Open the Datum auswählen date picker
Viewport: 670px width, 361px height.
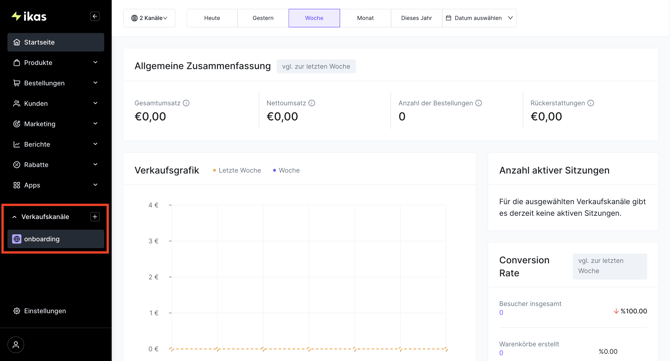[x=479, y=18]
